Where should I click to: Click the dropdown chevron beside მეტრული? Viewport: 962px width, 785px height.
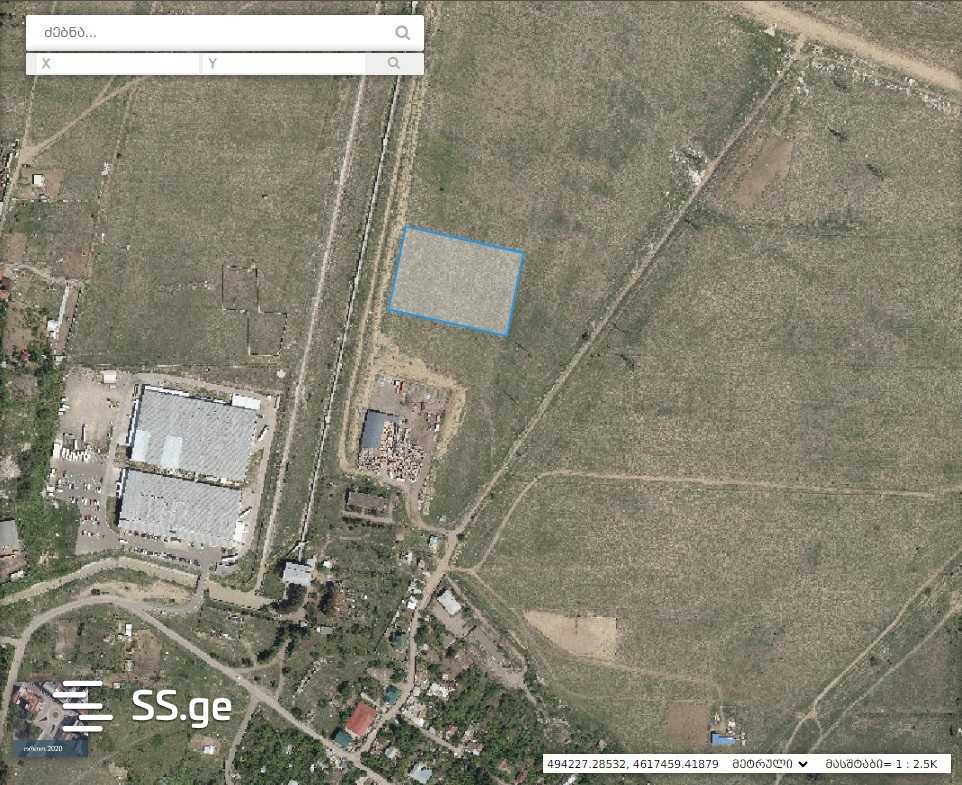click(803, 764)
